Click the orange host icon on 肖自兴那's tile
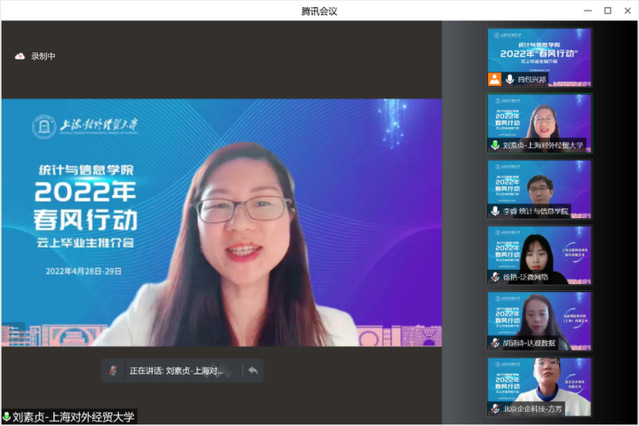This screenshot has width=639, height=426. pos(494,79)
